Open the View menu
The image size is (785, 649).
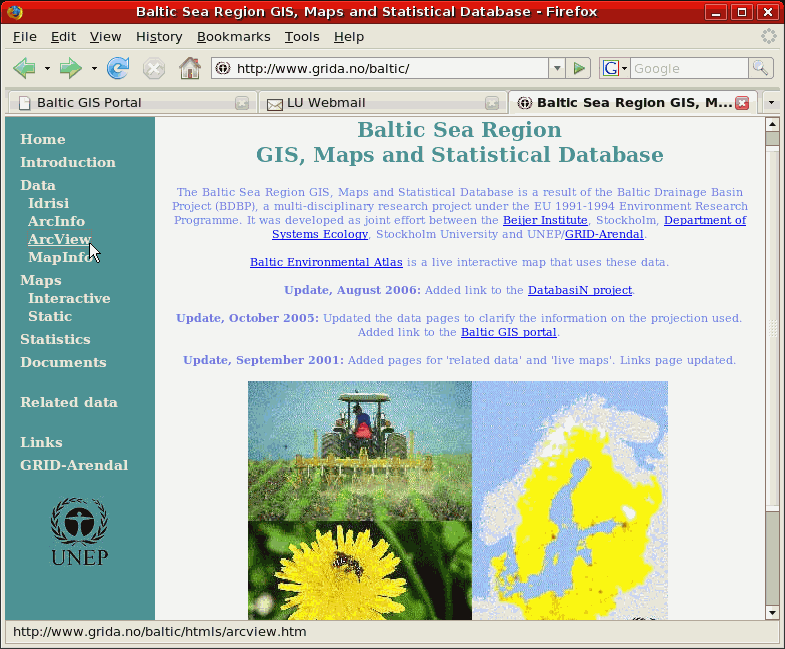(x=105, y=37)
